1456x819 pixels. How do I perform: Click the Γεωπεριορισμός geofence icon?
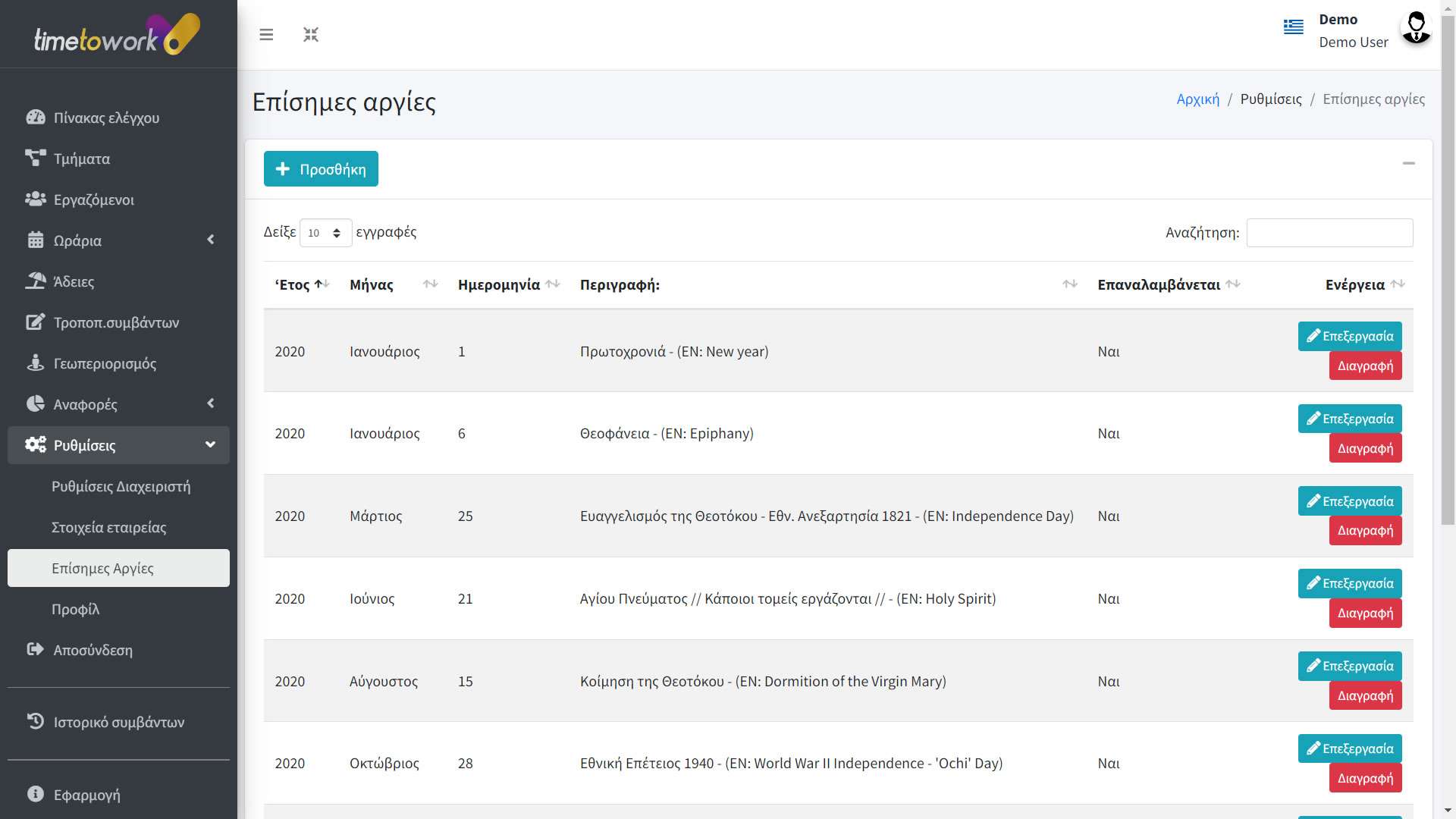click(x=36, y=363)
